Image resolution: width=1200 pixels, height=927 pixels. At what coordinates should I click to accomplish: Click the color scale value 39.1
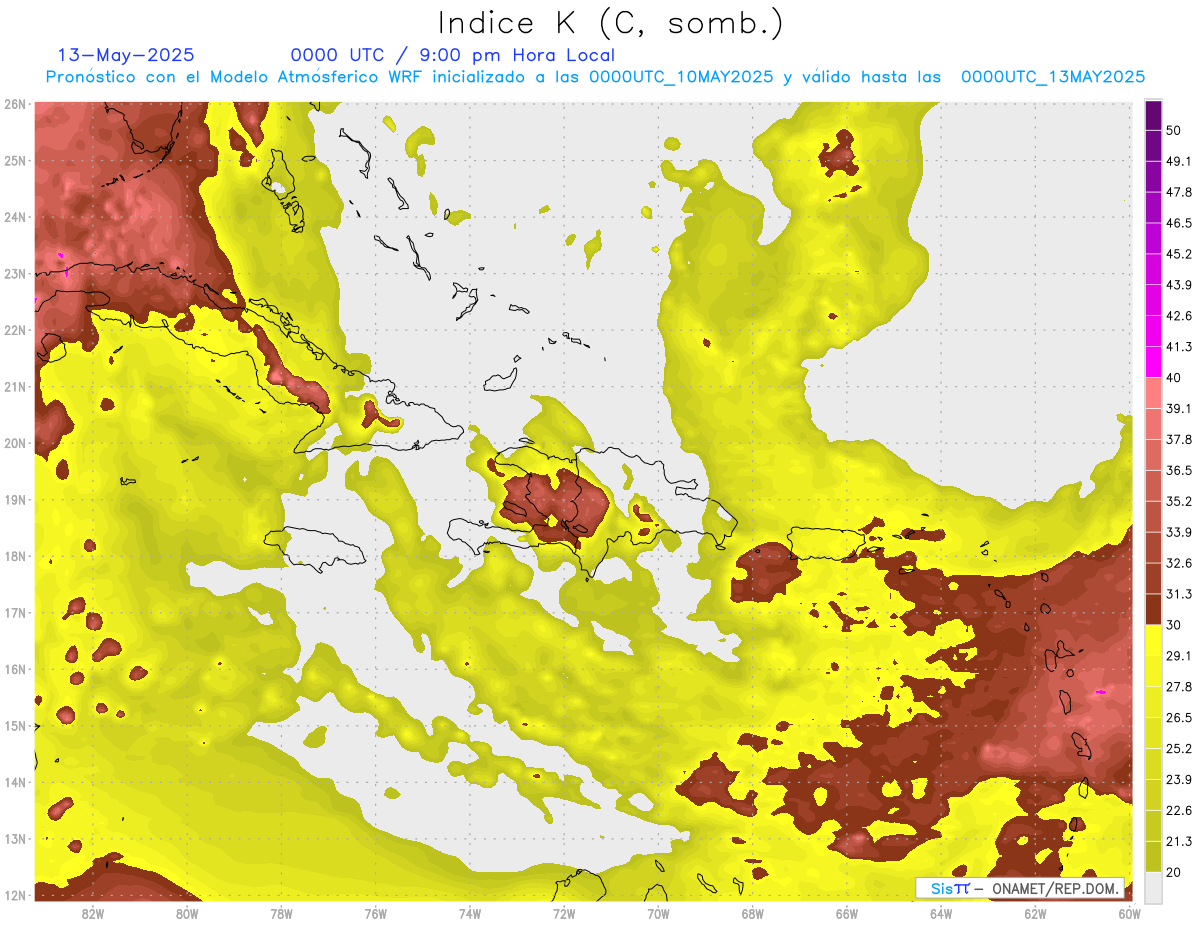pyautogui.click(x=1180, y=408)
